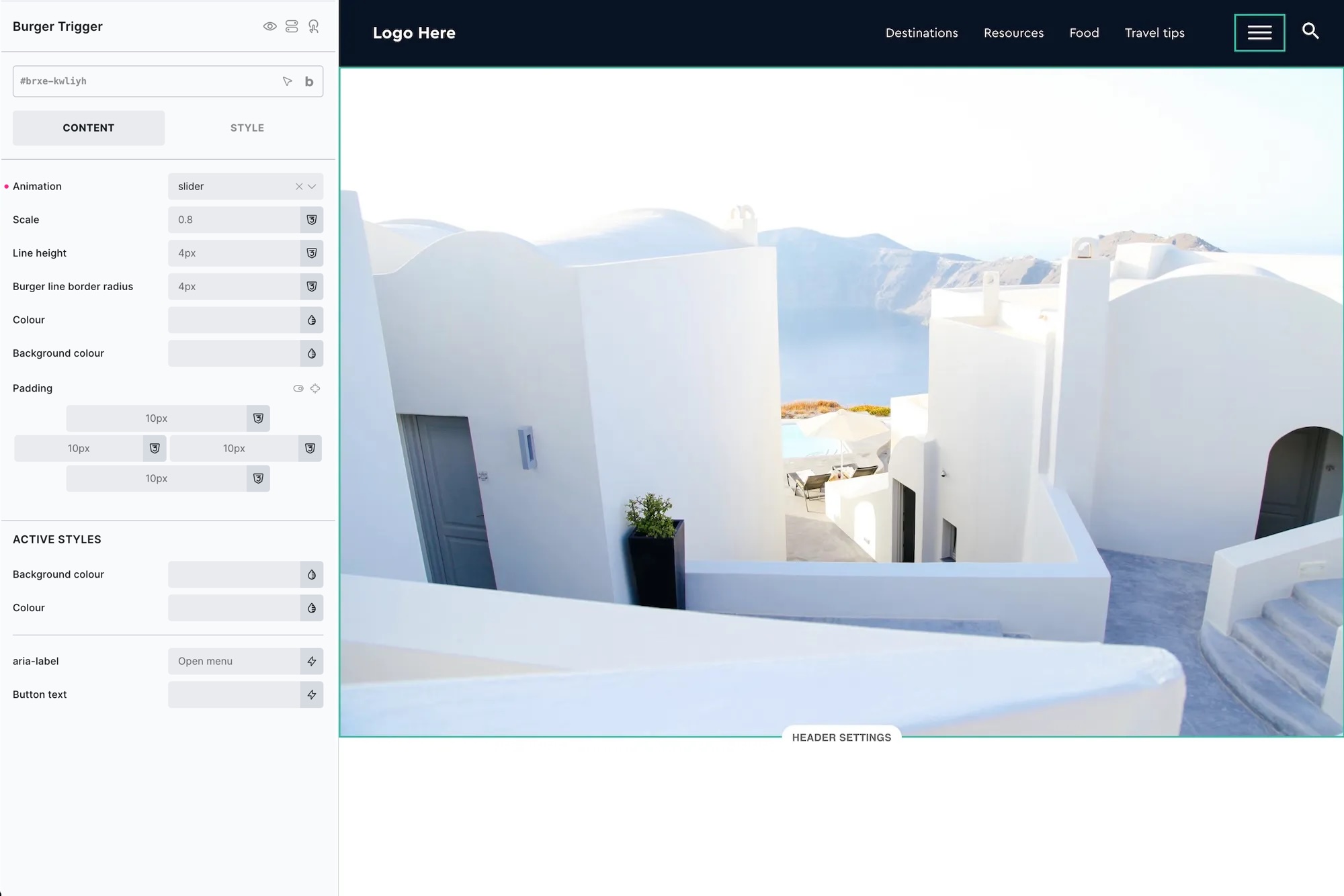
Task: Click the search magnifier icon in header
Action: 1310,31
